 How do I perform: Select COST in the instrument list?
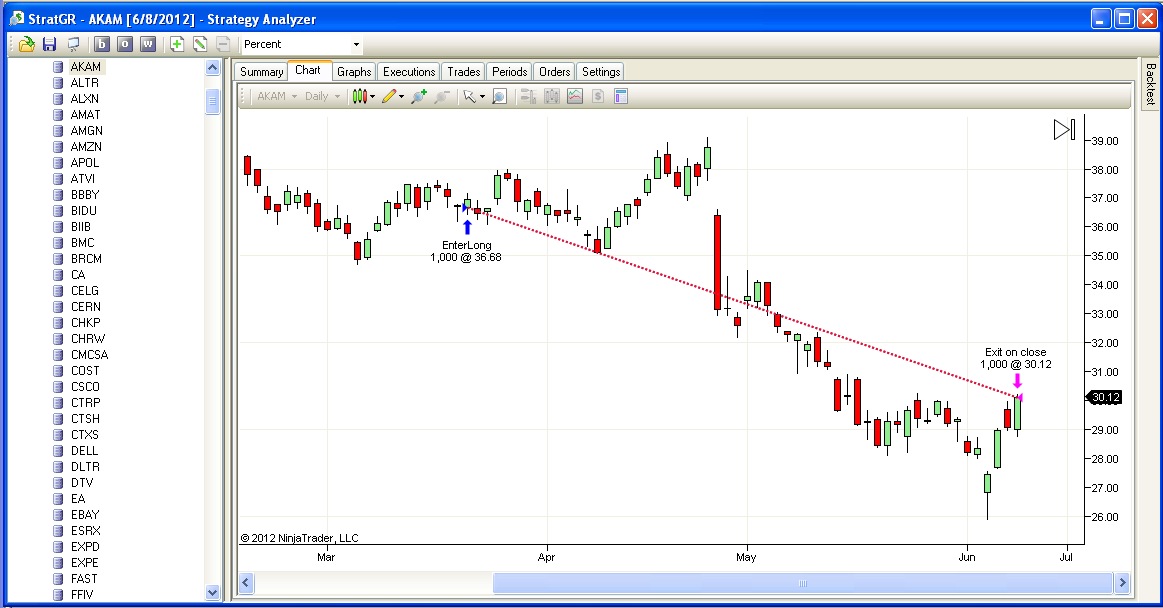(85, 371)
